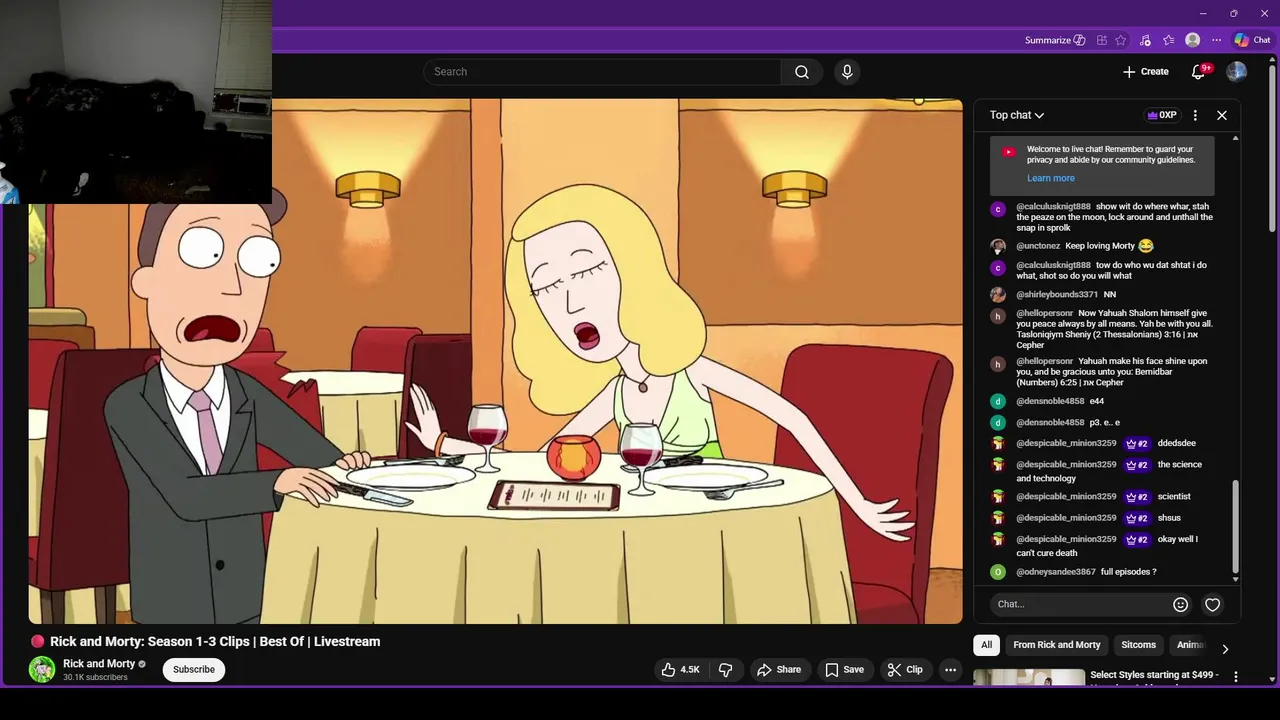
Task: Click the search magnifier button
Action: 801,72
